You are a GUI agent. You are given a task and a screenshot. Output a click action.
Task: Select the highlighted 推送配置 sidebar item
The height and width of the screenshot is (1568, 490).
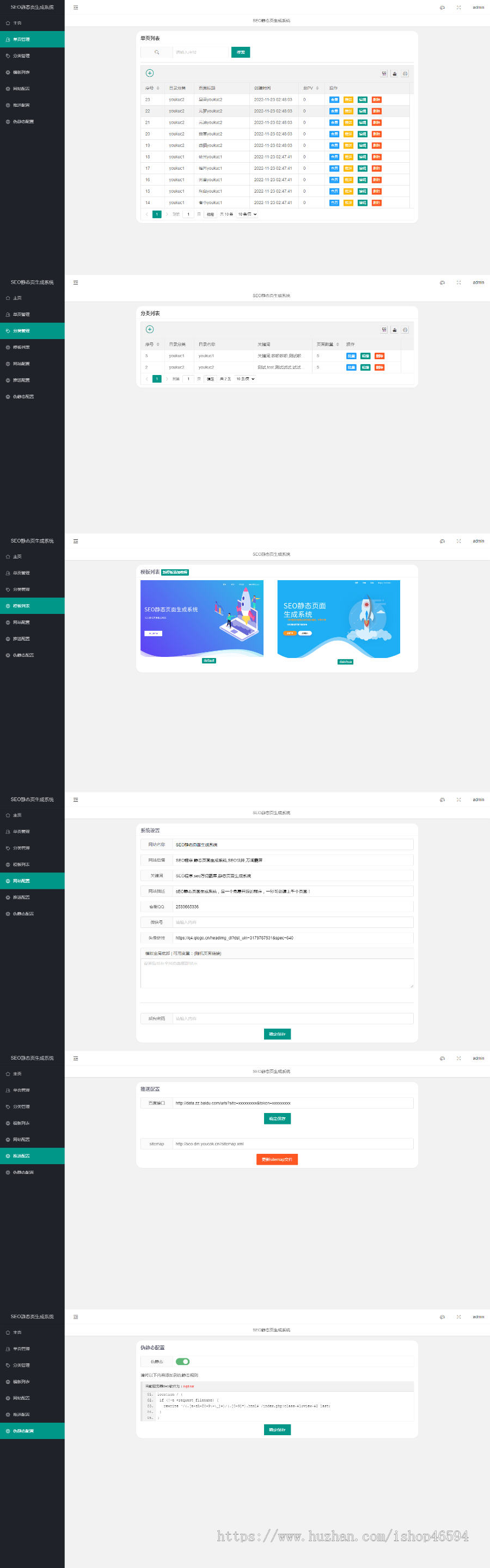click(32, 1156)
